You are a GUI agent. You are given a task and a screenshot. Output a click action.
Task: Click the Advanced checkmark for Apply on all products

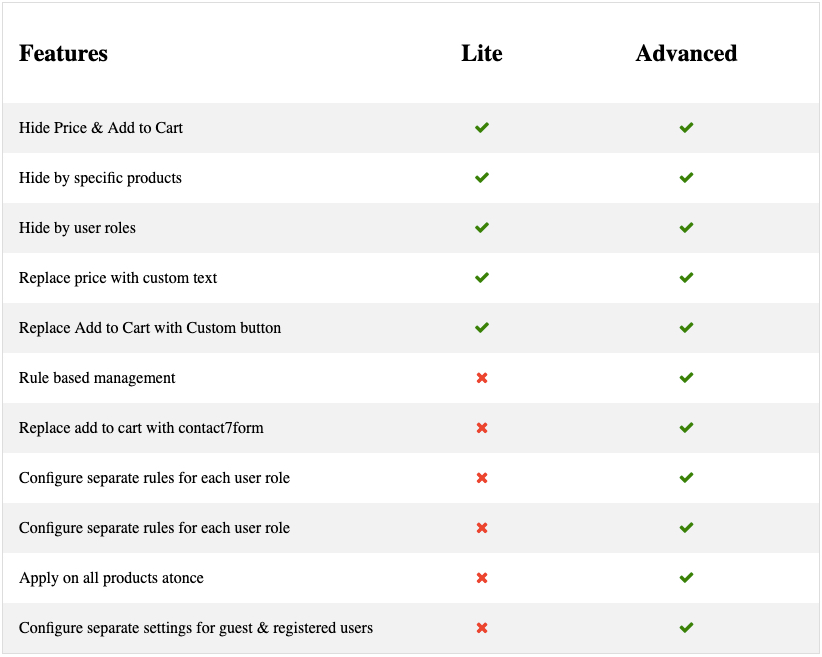686,578
